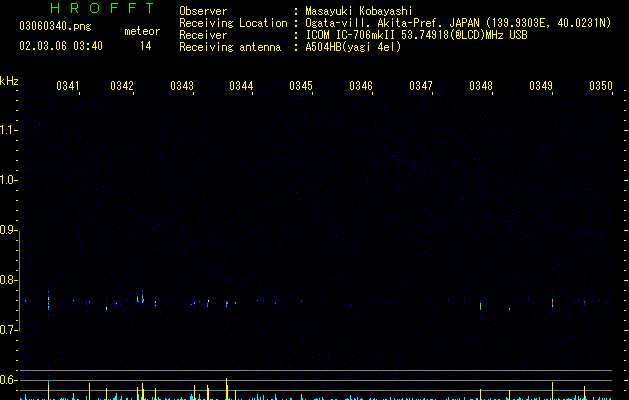629x400 pixels.
Task: Click the bright echo cluster after 0342
Action: tap(141, 299)
